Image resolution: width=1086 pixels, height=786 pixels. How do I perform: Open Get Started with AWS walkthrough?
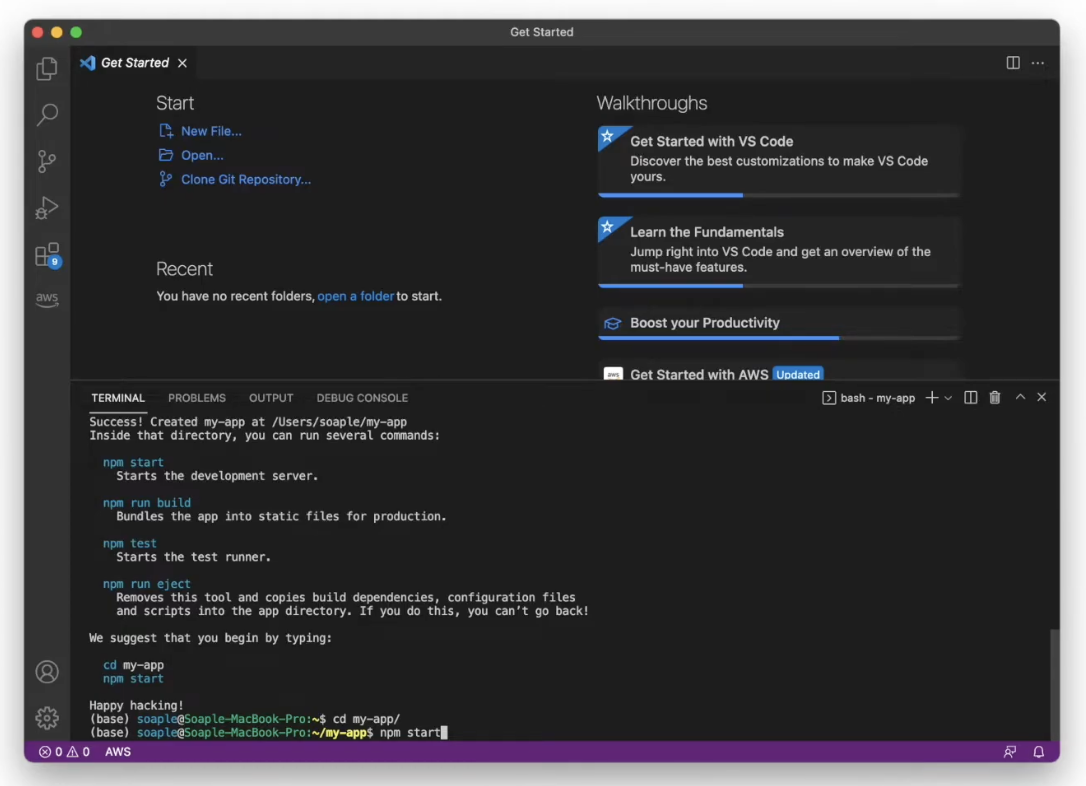click(779, 371)
